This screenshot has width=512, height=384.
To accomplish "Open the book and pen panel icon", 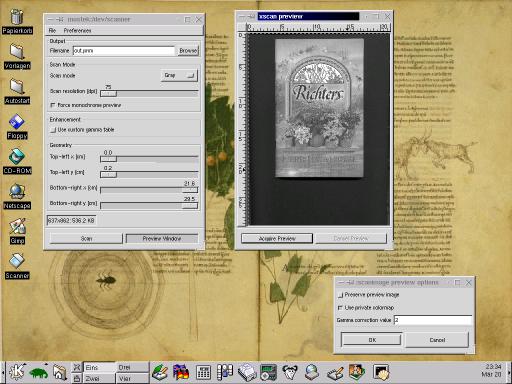I will [160, 372].
